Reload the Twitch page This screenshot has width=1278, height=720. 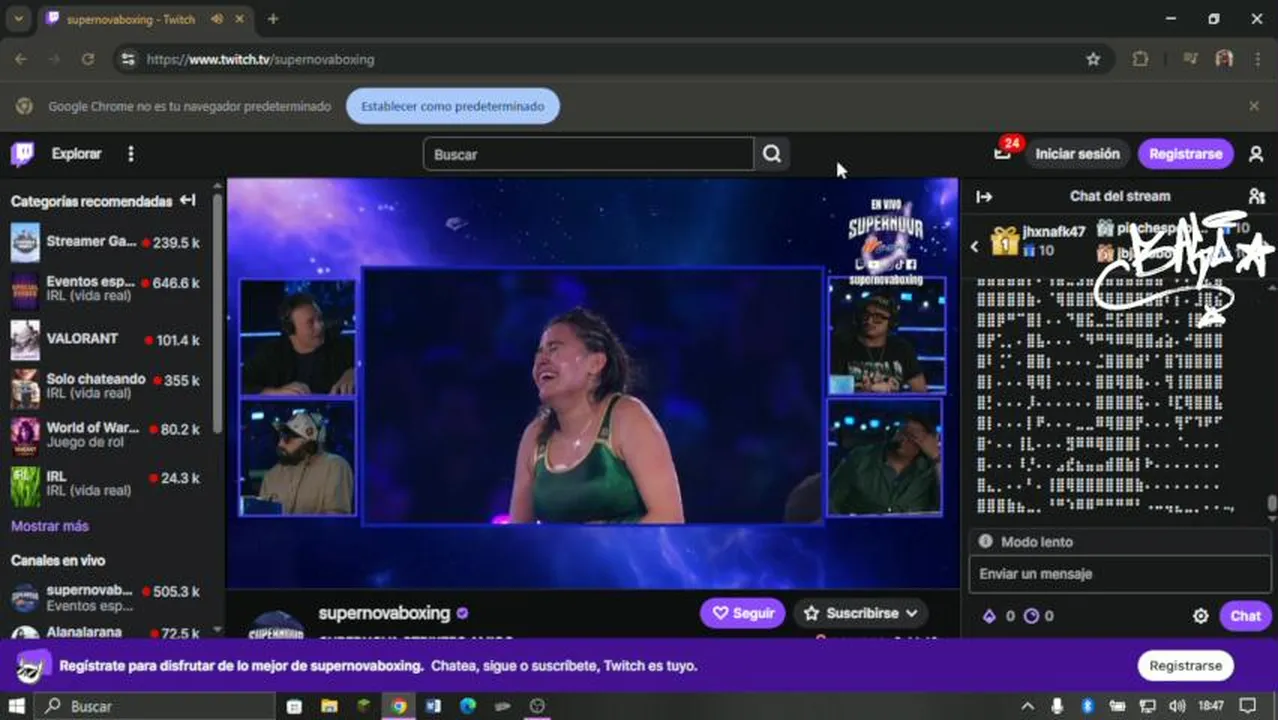pos(88,59)
